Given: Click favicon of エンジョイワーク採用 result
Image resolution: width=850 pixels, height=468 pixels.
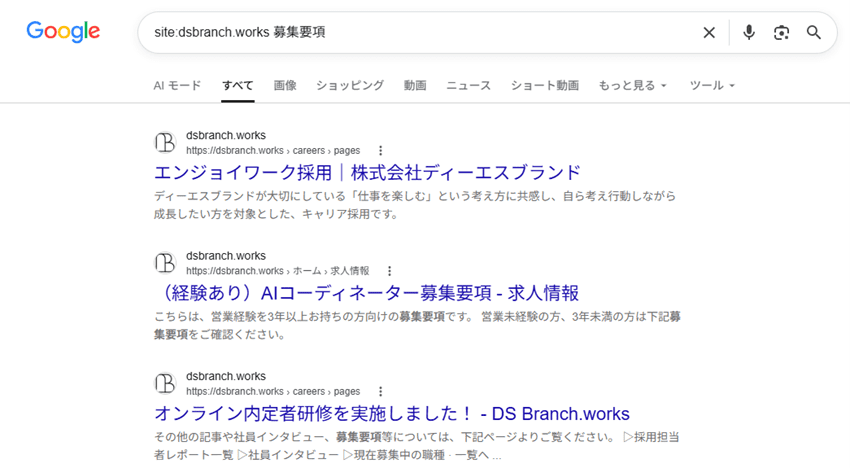Looking at the screenshot, I should (x=165, y=143).
